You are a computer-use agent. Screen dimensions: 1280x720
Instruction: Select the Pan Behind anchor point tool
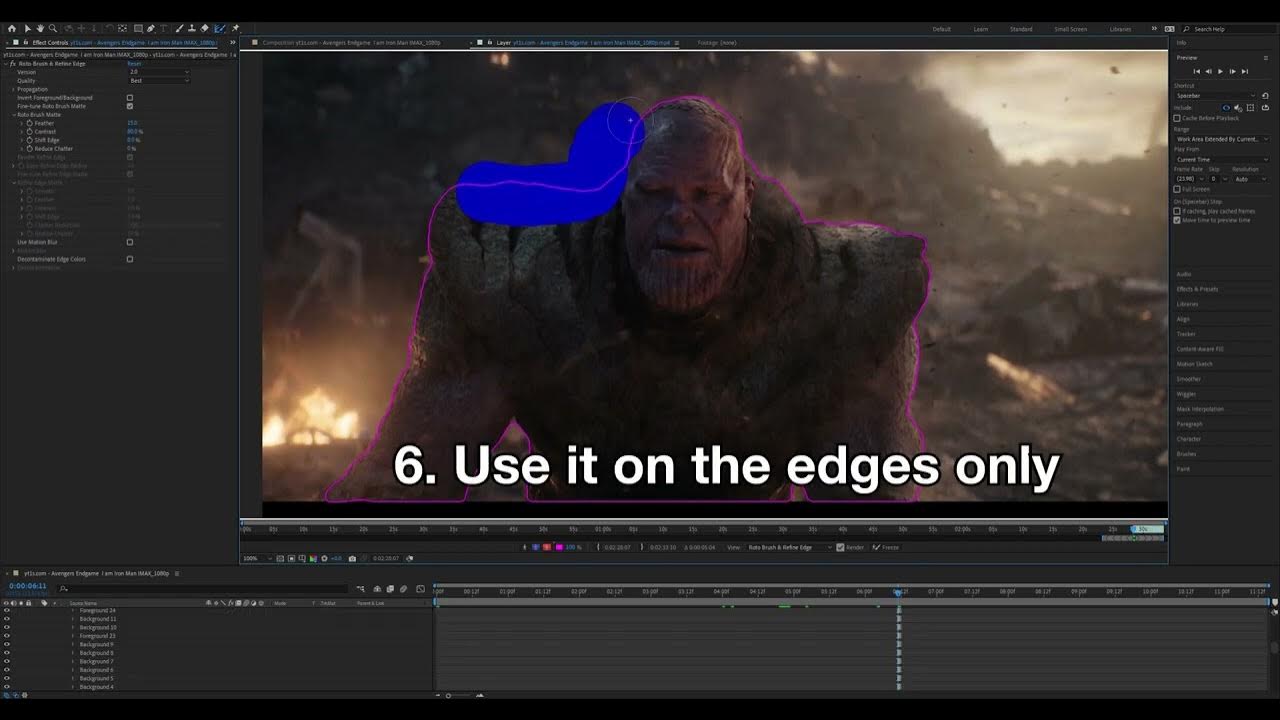pos(122,29)
